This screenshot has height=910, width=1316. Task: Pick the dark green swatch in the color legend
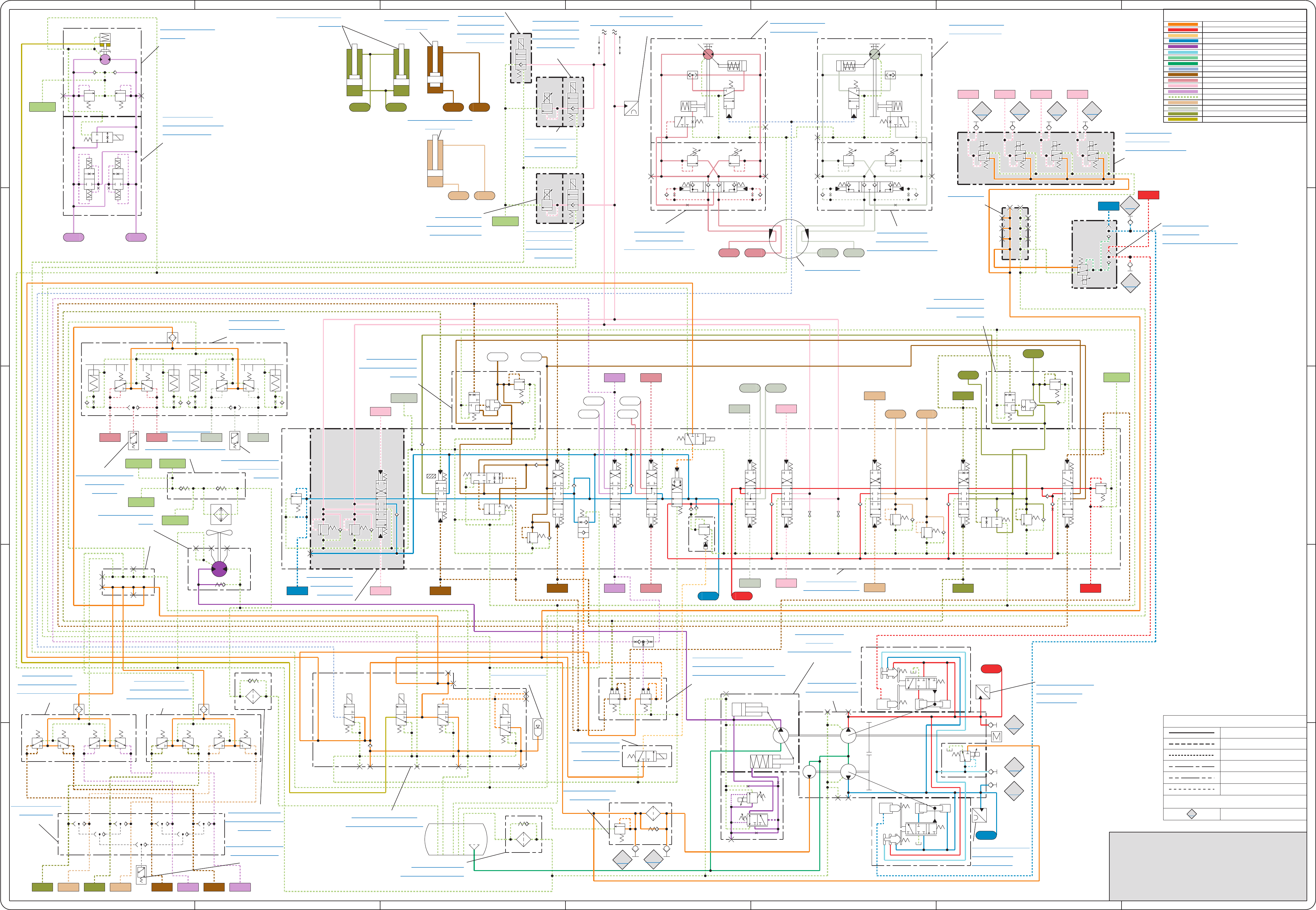coord(1183,64)
